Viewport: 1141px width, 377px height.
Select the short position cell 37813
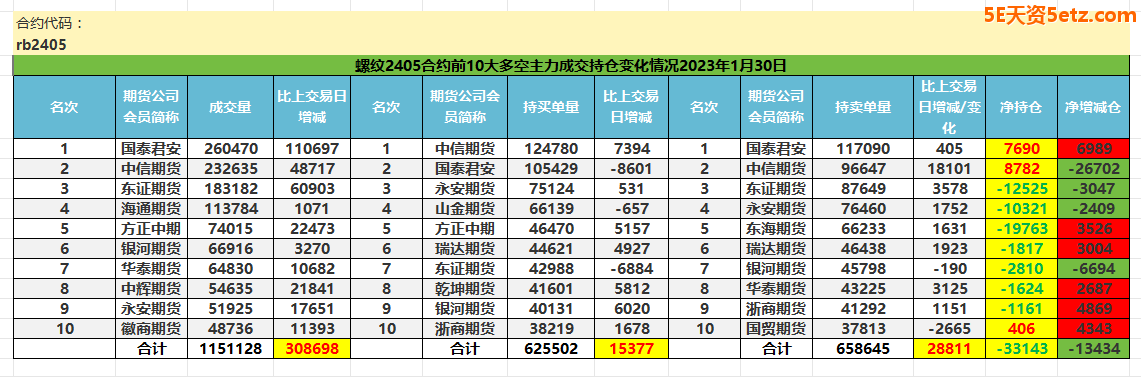(x=863, y=328)
